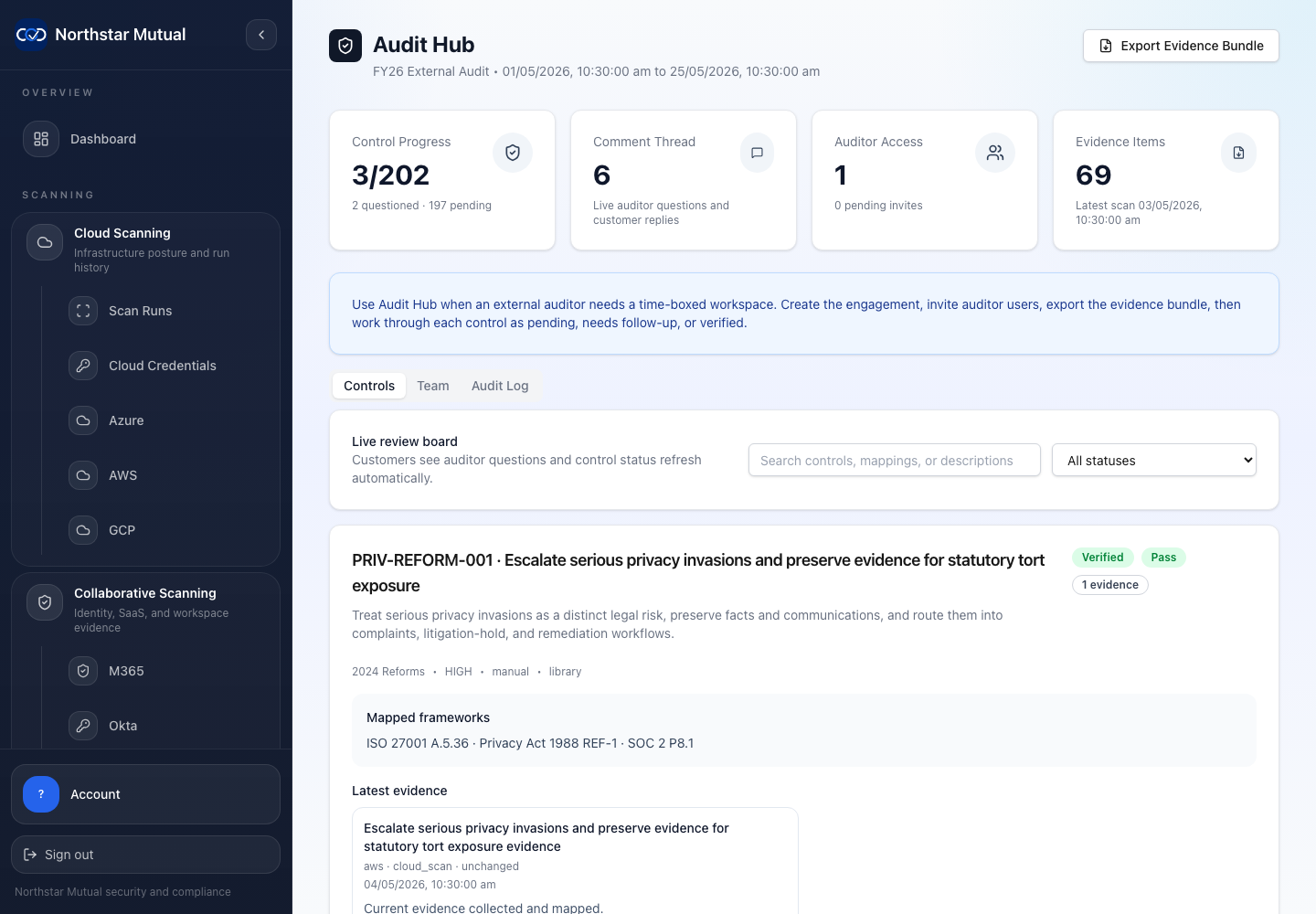Go to Cloud Credentials page
The width and height of the screenshot is (1316, 914).
coord(163,366)
